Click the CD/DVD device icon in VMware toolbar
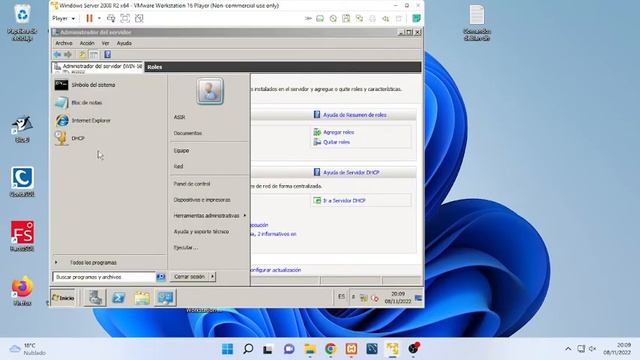640x360 pixels. point(333,18)
